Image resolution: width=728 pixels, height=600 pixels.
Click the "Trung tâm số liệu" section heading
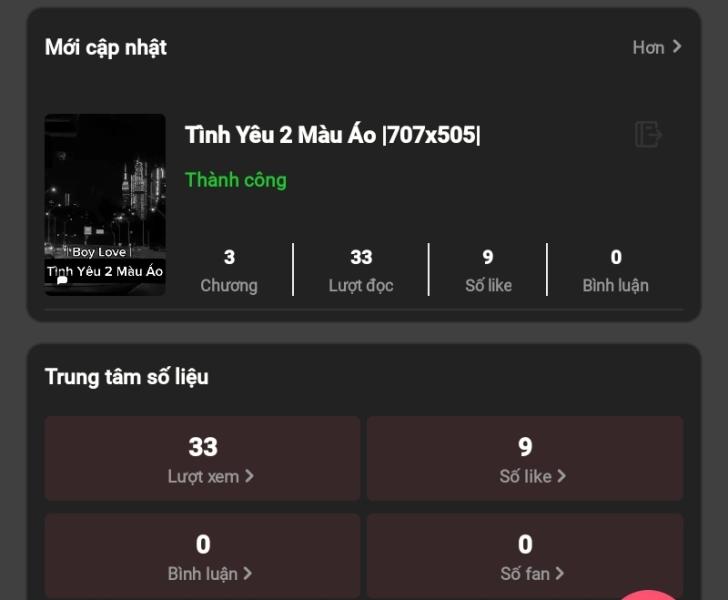click(x=127, y=377)
